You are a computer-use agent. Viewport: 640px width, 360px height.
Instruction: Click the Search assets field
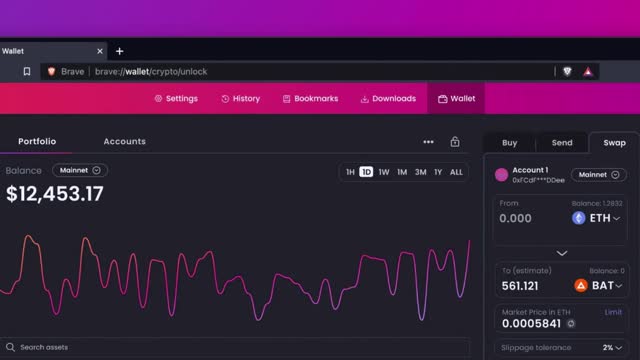pos(235,347)
